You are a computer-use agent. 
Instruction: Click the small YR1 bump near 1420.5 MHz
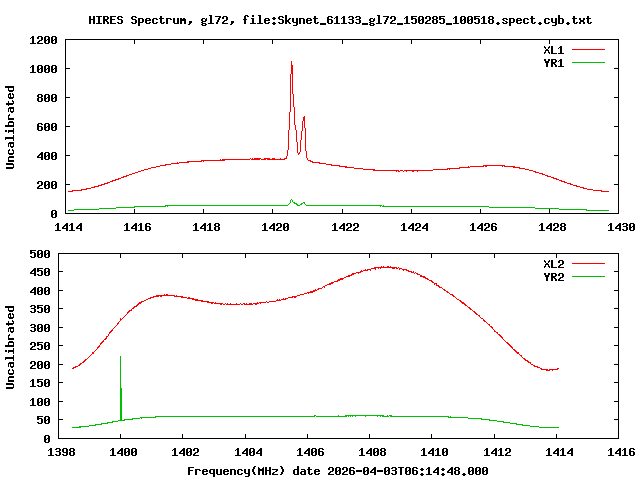(291, 200)
